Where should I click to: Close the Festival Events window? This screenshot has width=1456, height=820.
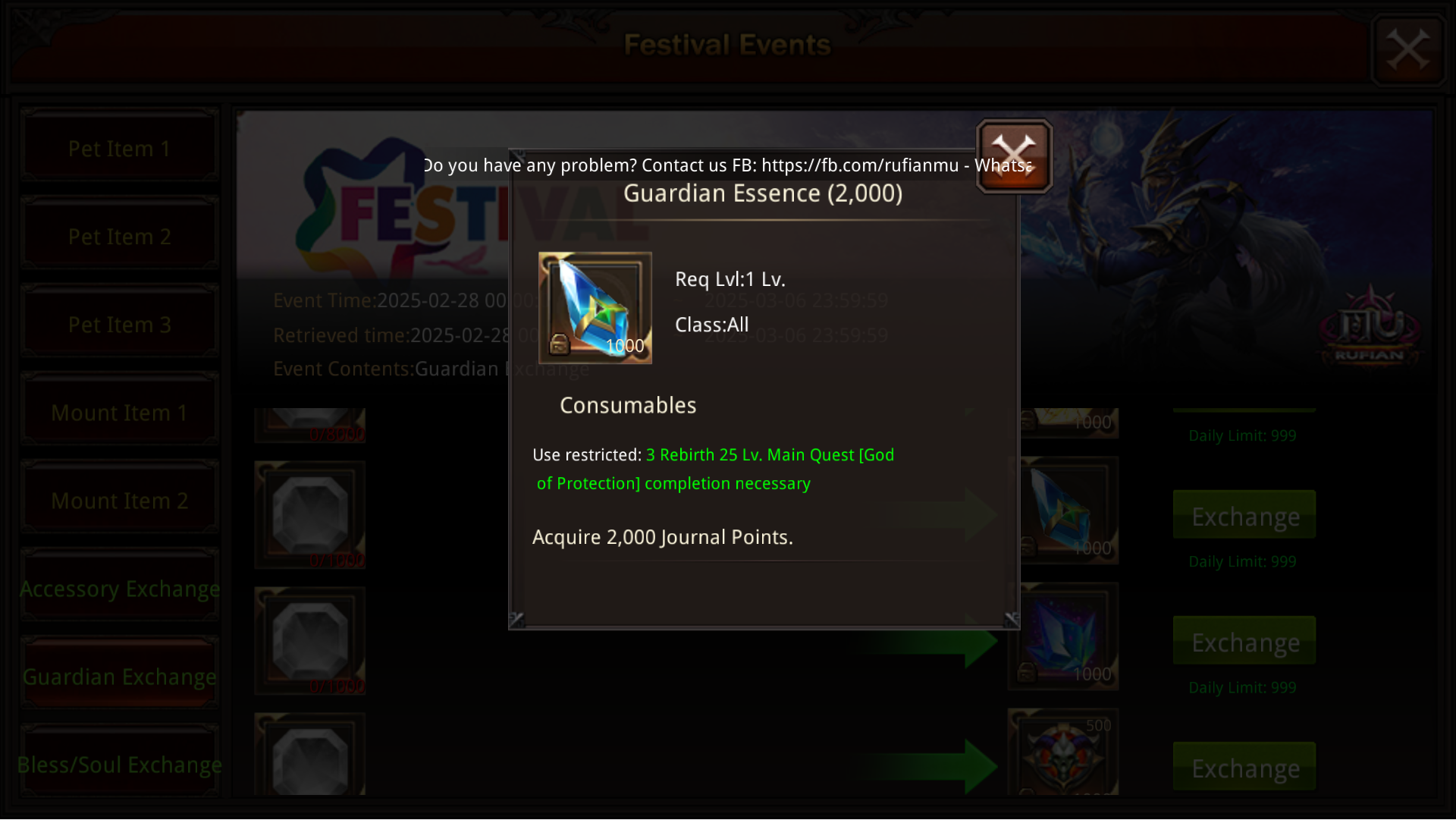pyautogui.click(x=1408, y=50)
